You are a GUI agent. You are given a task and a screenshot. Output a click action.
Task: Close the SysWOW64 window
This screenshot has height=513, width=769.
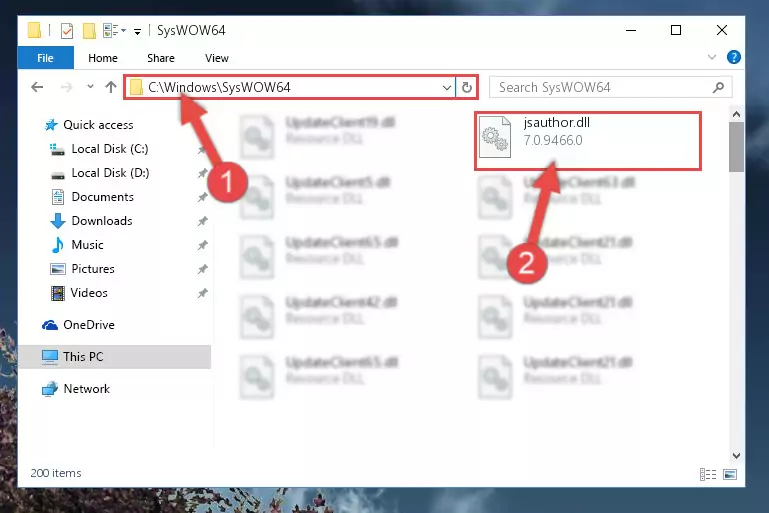pos(721,30)
